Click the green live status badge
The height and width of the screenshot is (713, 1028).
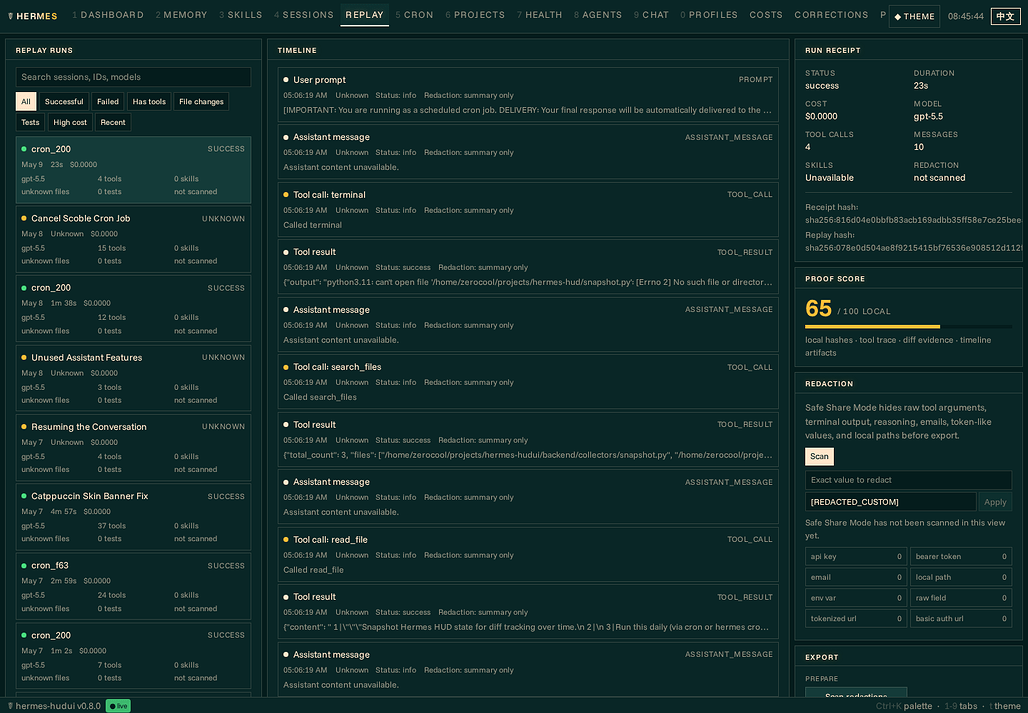point(118,706)
